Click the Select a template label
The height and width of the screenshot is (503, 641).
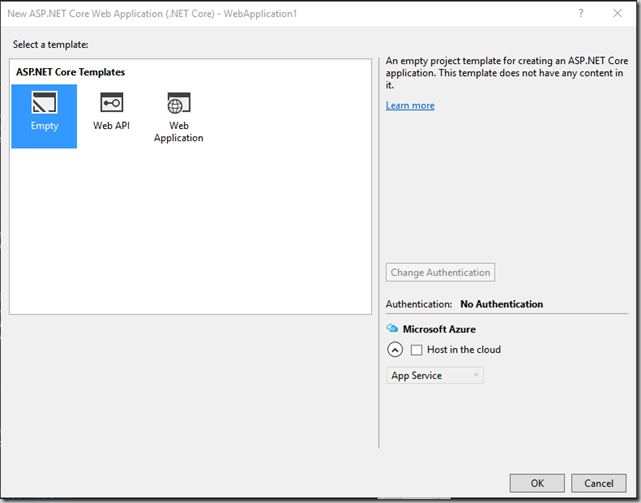coord(50,45)
